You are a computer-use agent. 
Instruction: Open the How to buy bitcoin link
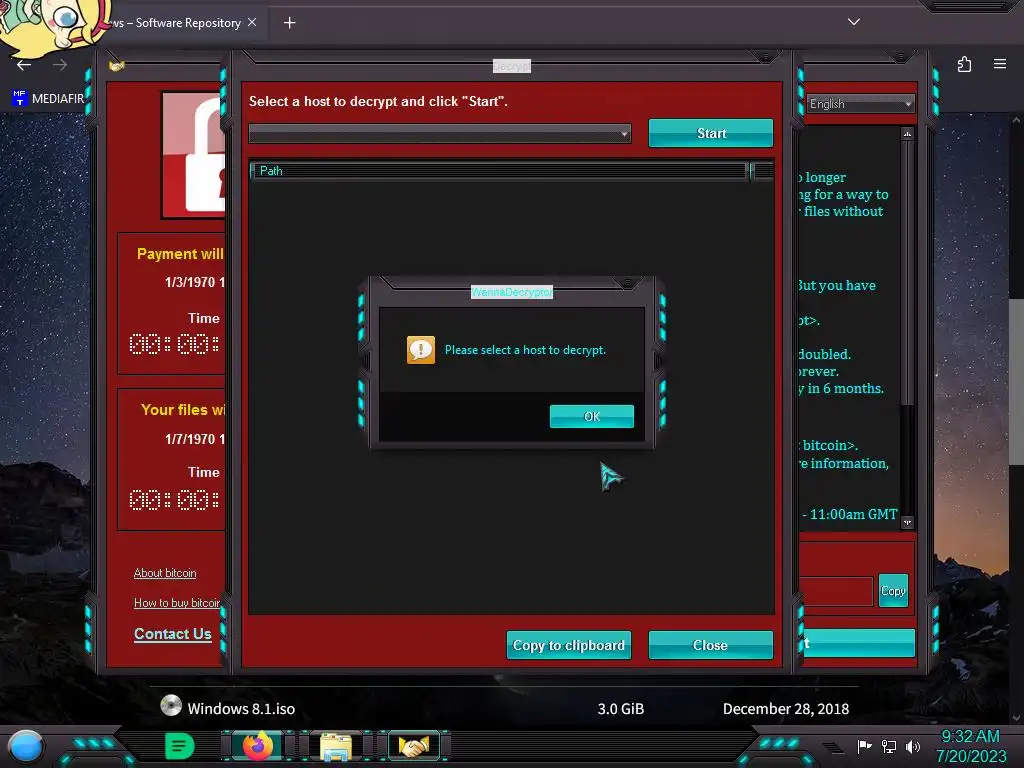click(177, 603)
